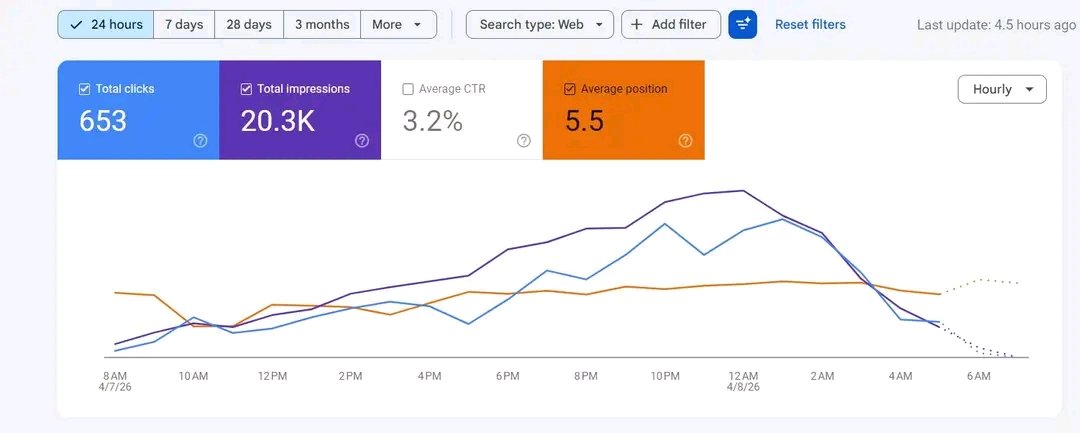The width and height of the screenshot is (1080, 433).
Task: Open help icon on Total clicks card
Action: (200, 141)
